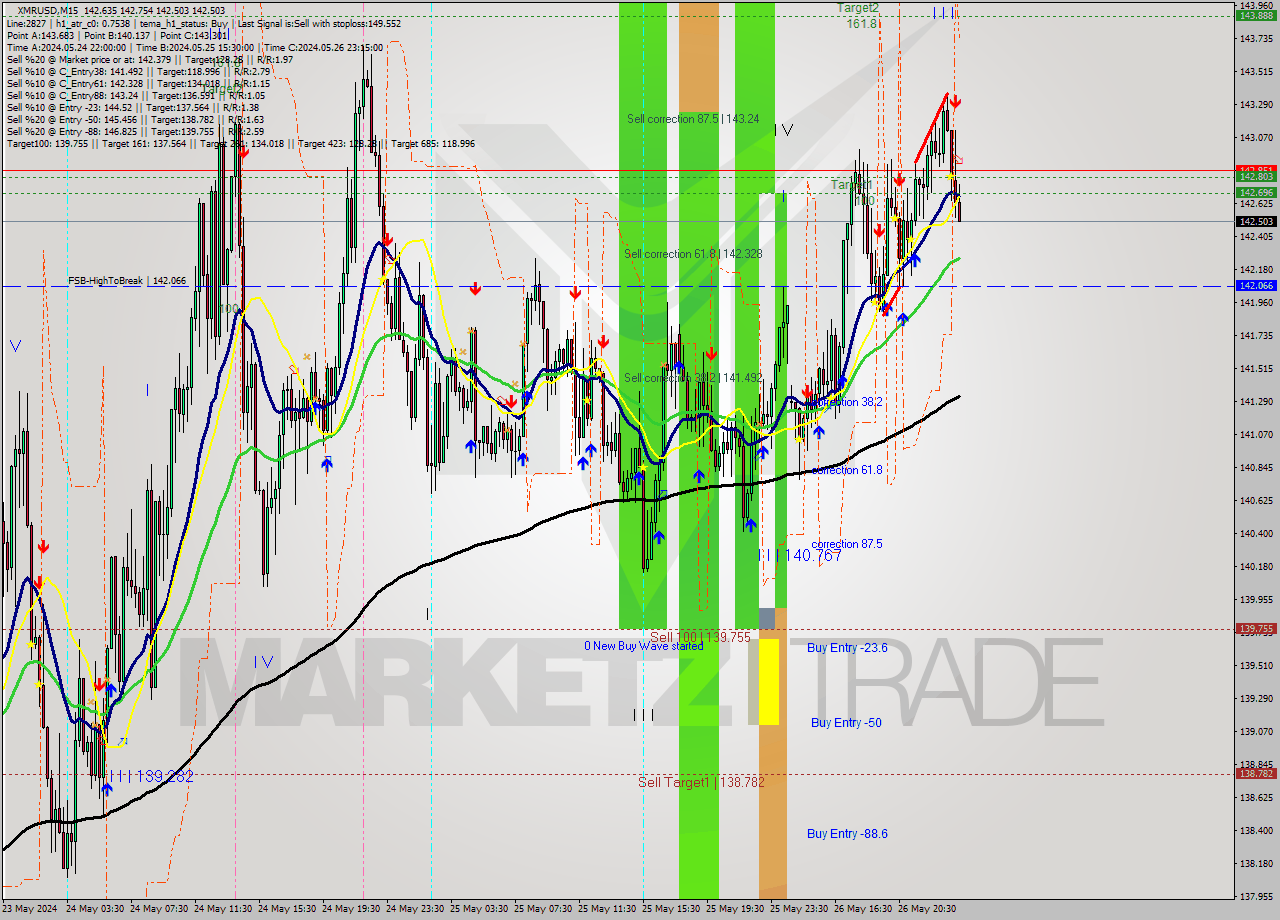
Task: Click the '26 May 20:30' time axis label
Action: (926, 909)
